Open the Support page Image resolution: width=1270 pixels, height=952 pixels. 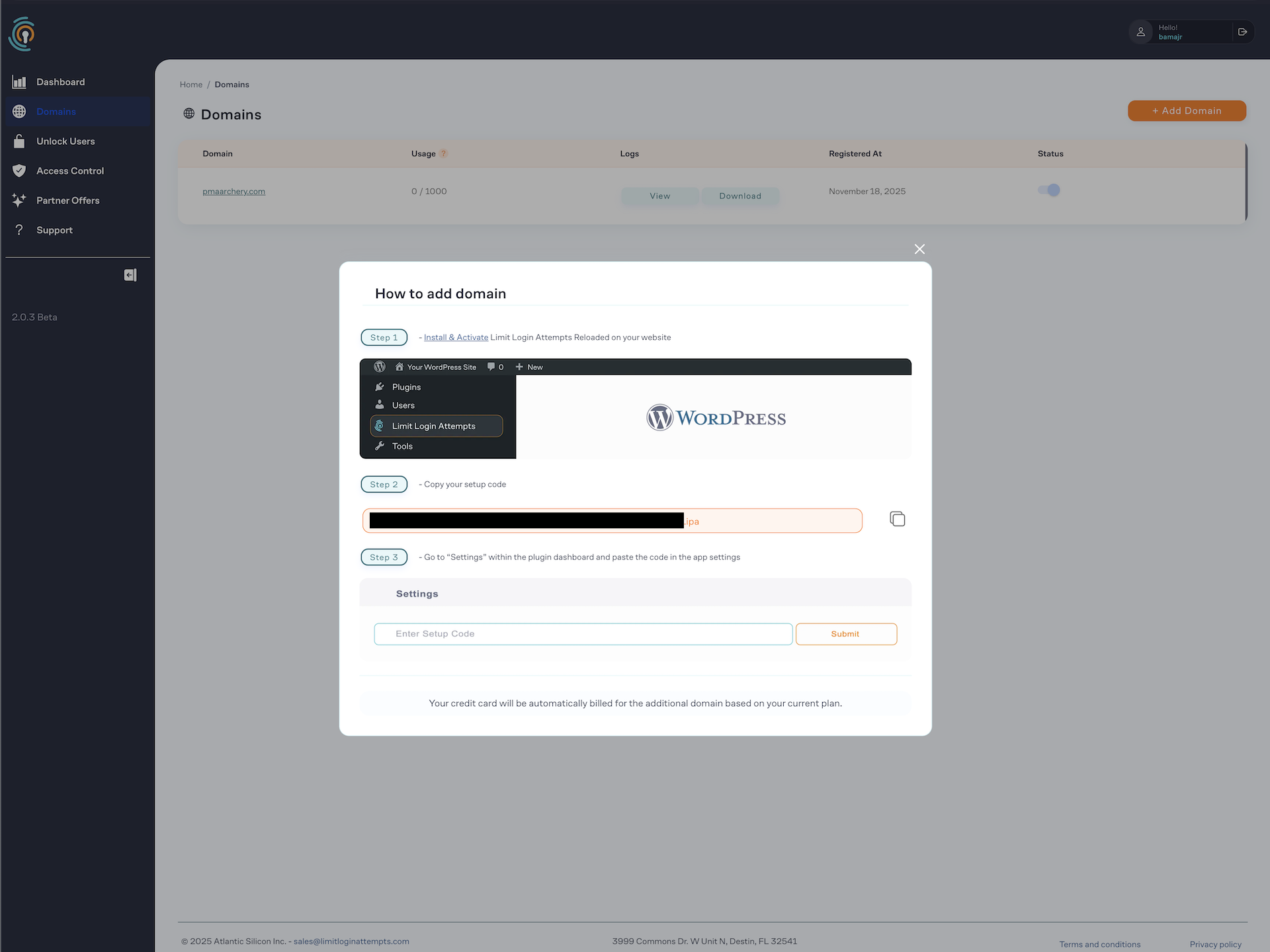click(54, 230)
